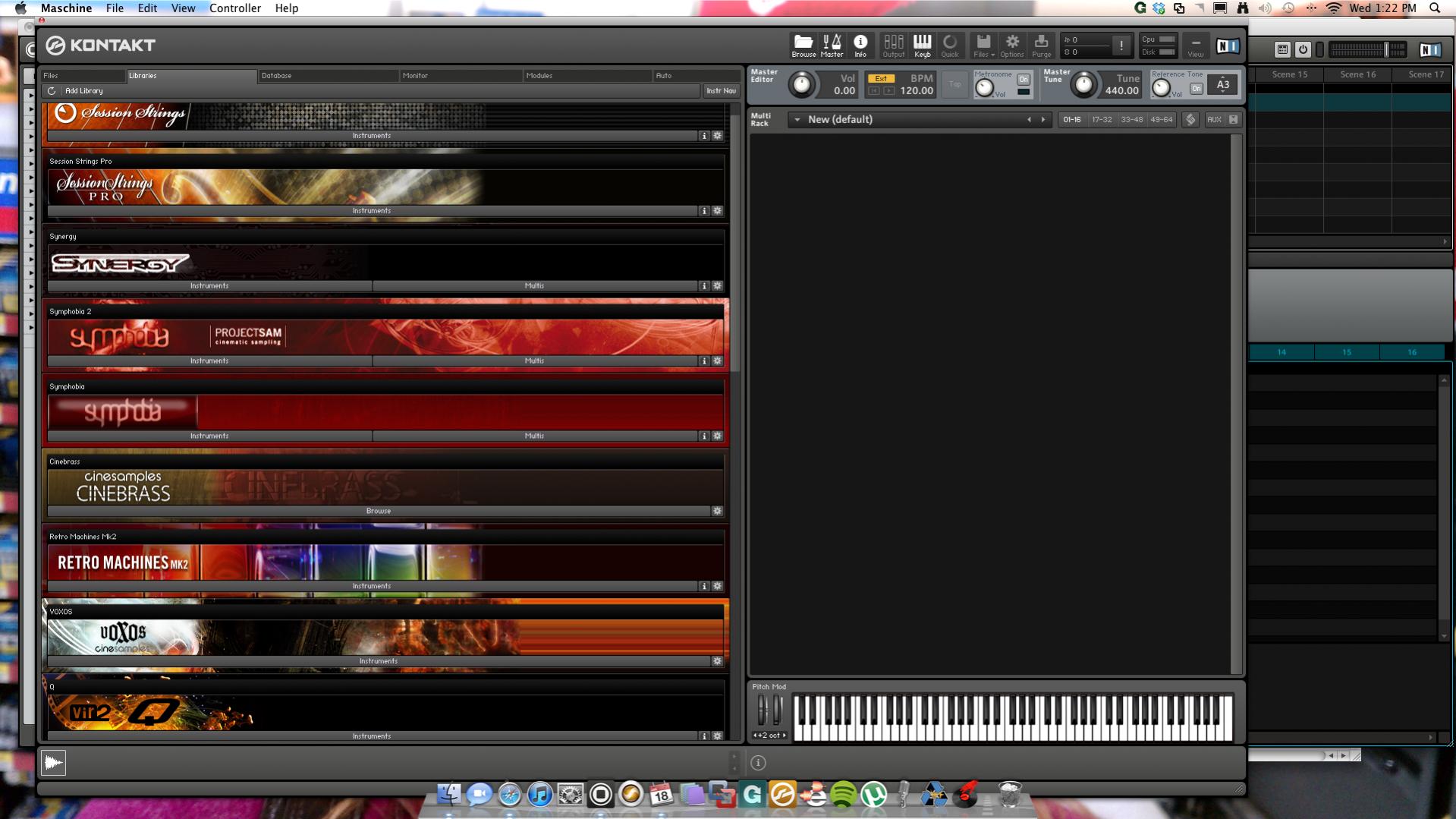Switch to the Modules tab
This screenshot has width=1456, height=819.
click(588, 76)
